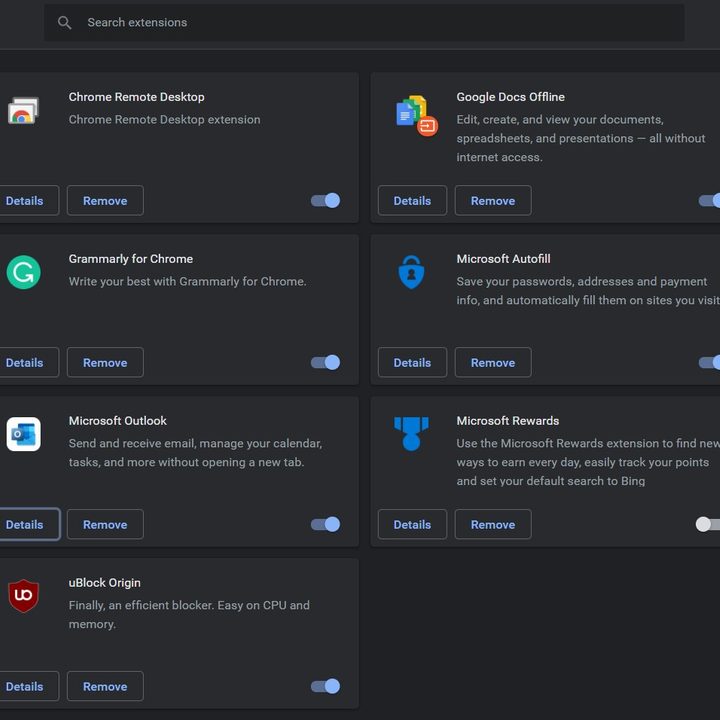The image size is (720, 720).
Task: Click the Grammarly for Chrome green icon
Action: 23,272
